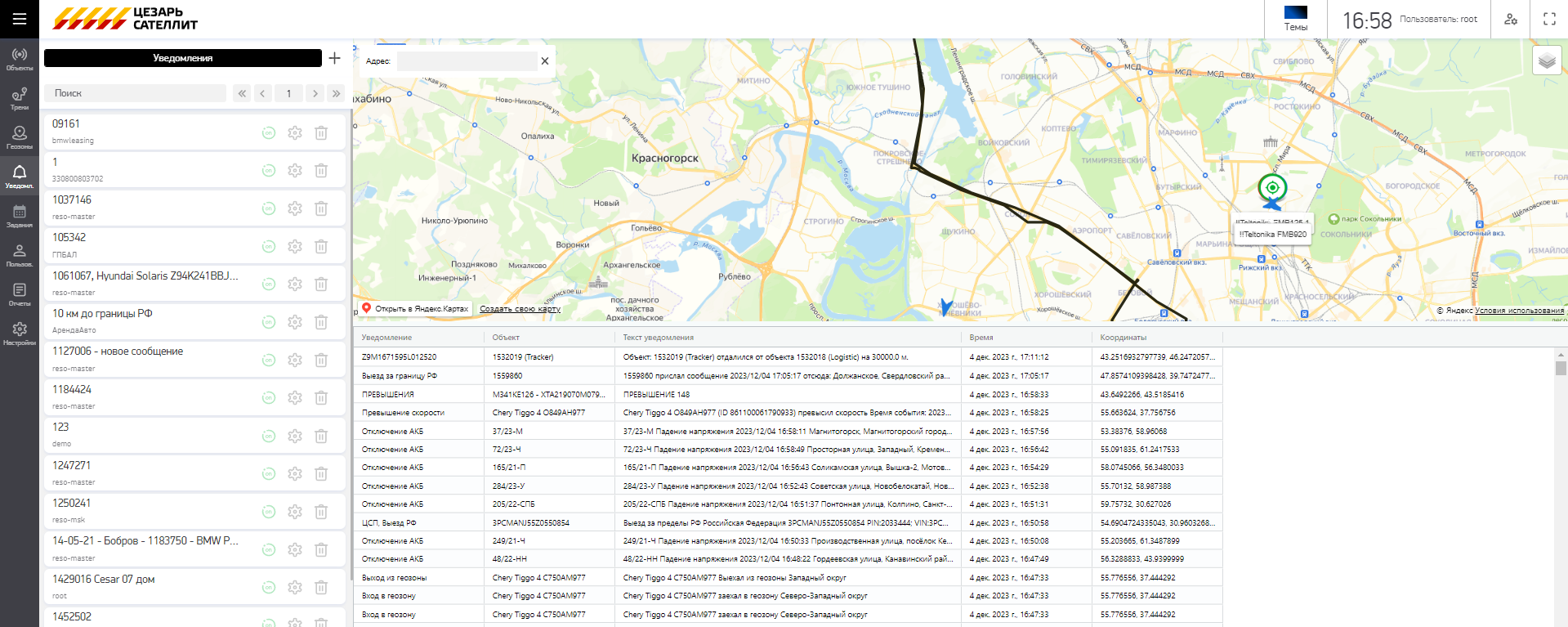Click the table vertical scrollbar thumb
The width and height of the screenshot is (1568, 627).
(1561, 368)
